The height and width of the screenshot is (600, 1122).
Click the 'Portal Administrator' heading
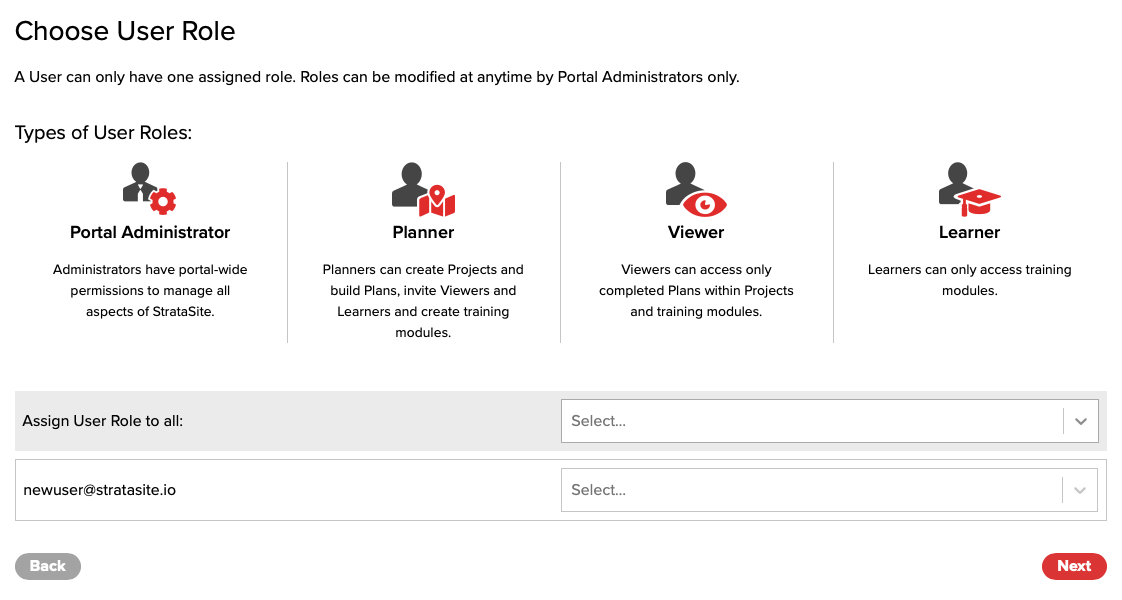pos(150,232)
